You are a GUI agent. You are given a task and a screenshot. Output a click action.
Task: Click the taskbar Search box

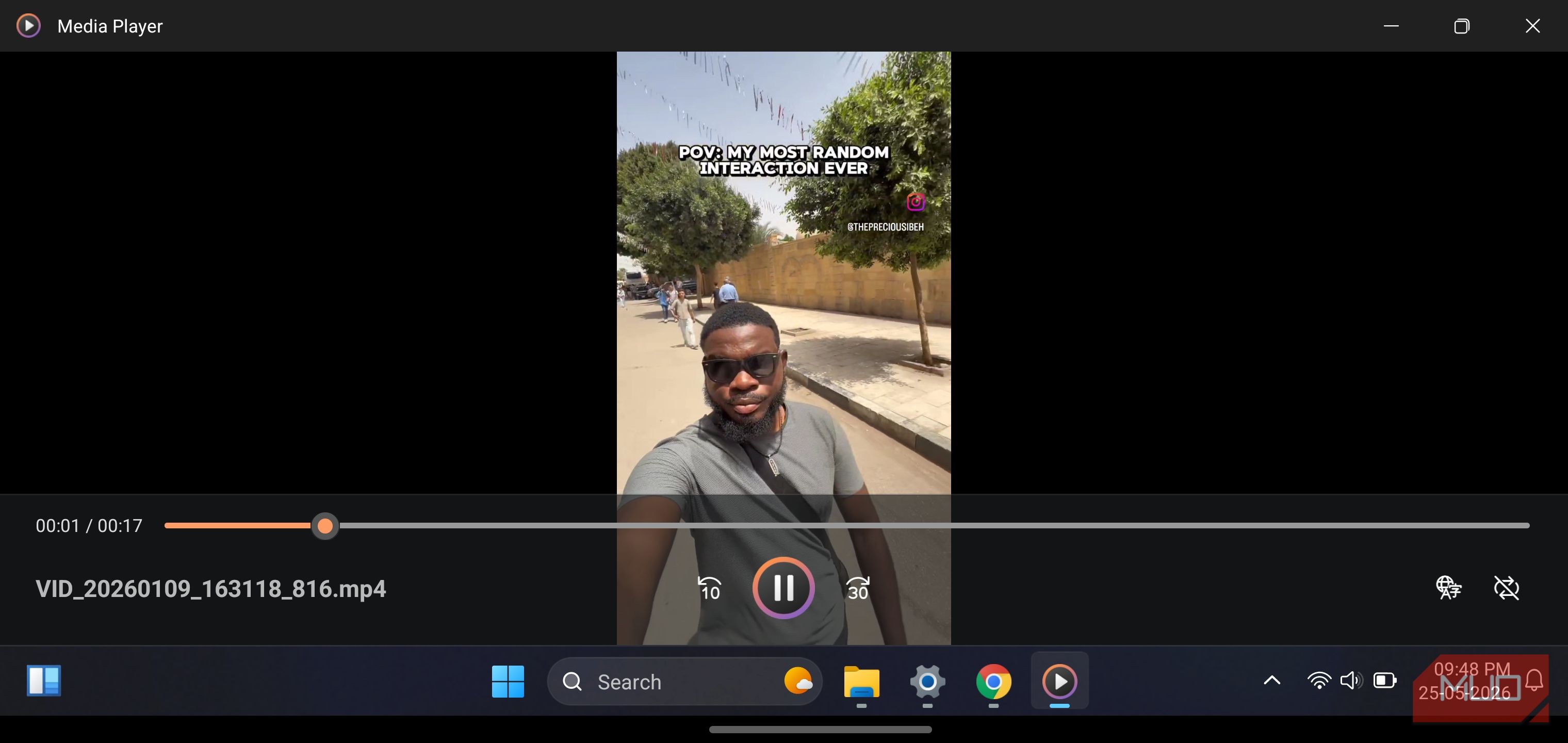click(x=685, y=682)
